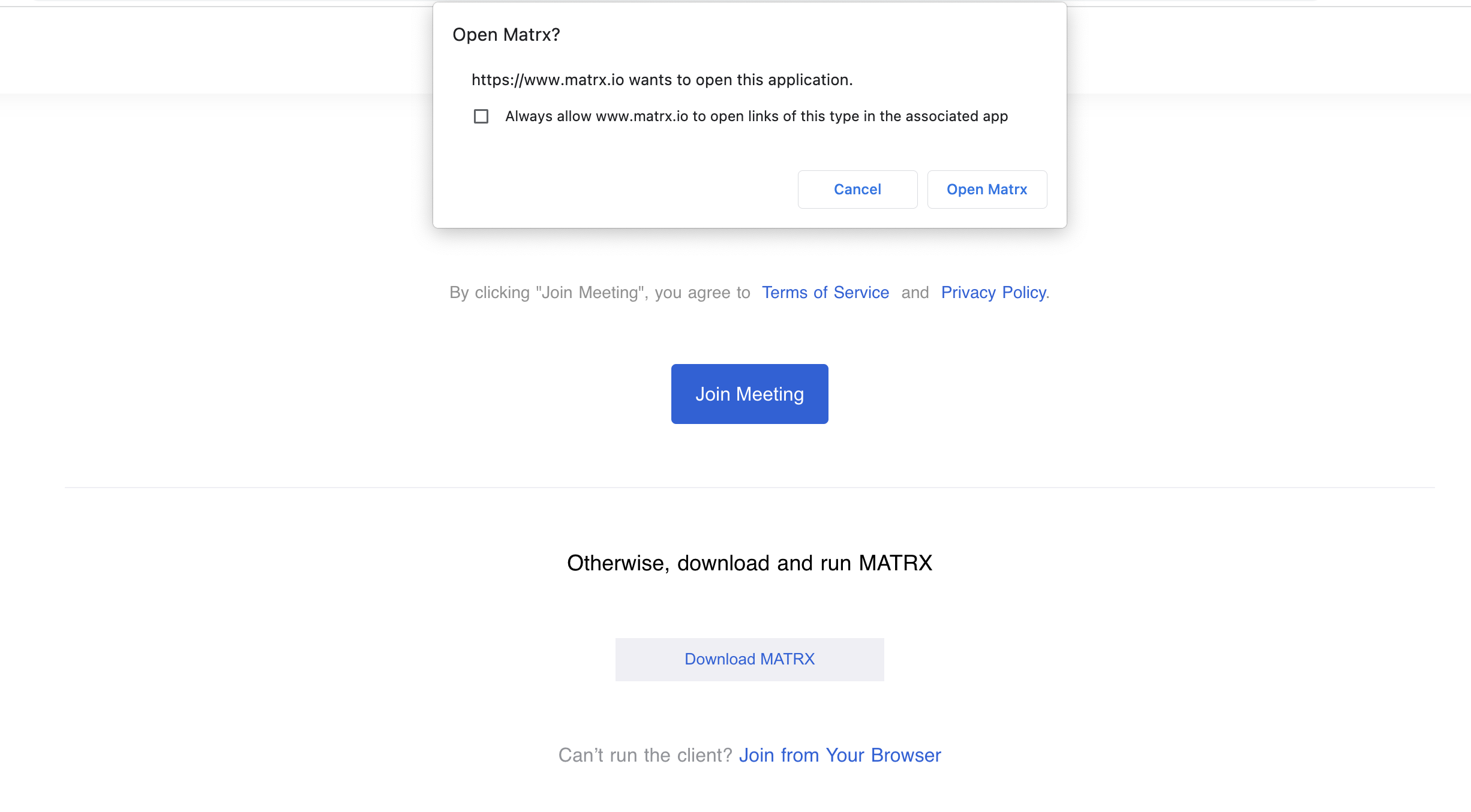The width and height of the screenshot is (1471, 812).
Task: Click the 'Can't run the client?' text
Action: [645, 755]
